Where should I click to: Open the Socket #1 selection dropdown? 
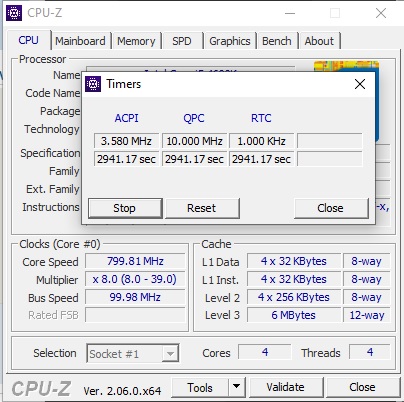[x=133, y=353]
